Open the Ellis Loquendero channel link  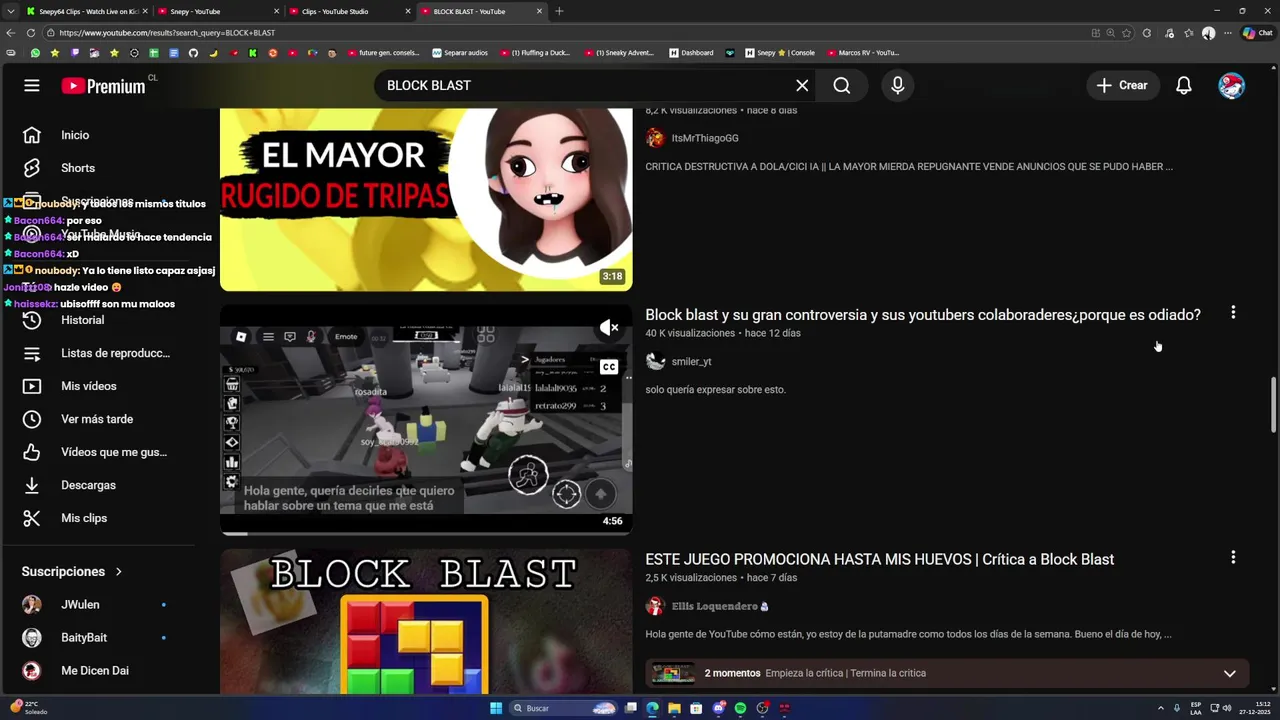tap(714, 606)
